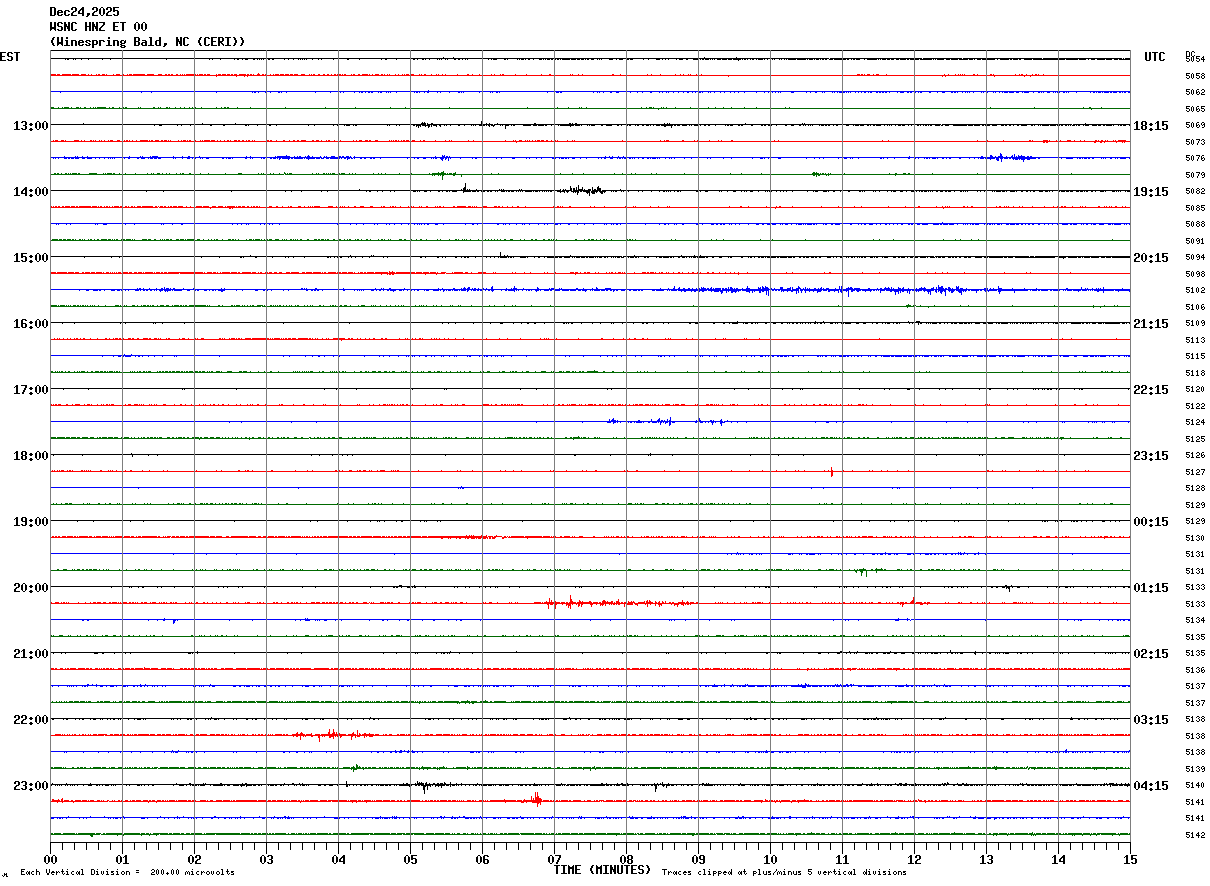Click minute 12 on the time axis
The height and width of the screenshot is (886, 1210).
click(x=914, y=859)
